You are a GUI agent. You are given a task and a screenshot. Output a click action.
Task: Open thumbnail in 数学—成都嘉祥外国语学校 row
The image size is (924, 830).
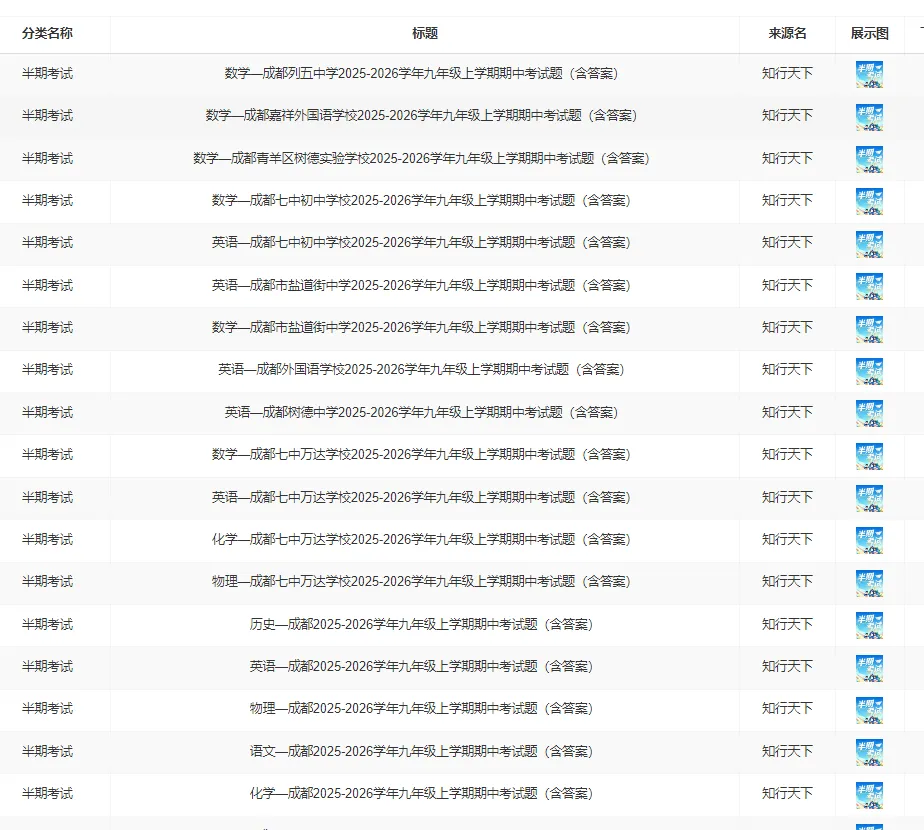coord(869,117)
